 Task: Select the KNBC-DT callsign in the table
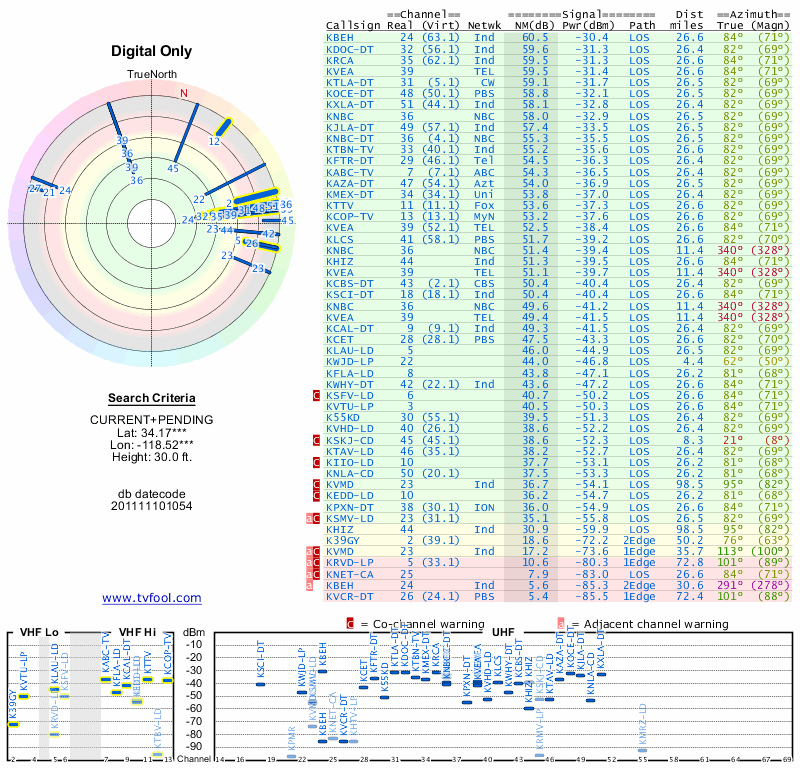click(x=350, y=139)
